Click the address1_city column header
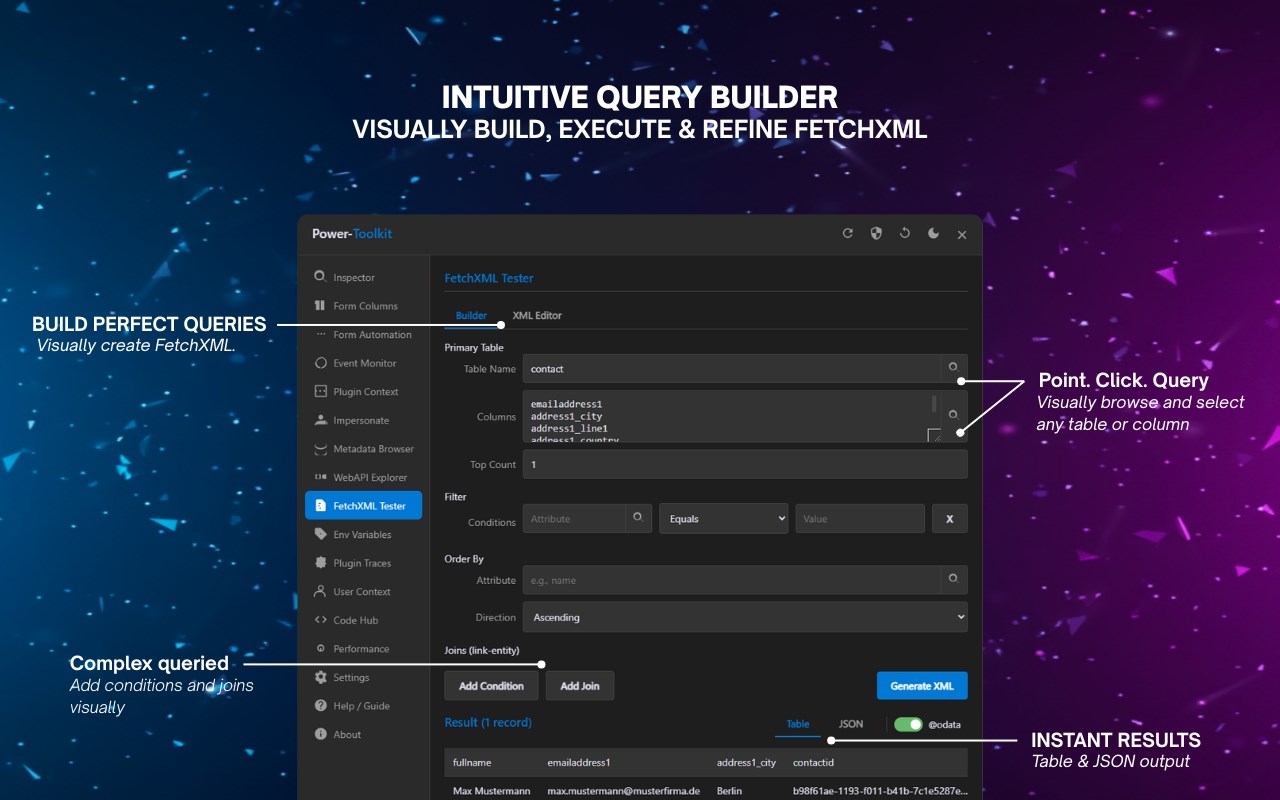This screenshot has width=1280, height=800. [x=746, y=763]
